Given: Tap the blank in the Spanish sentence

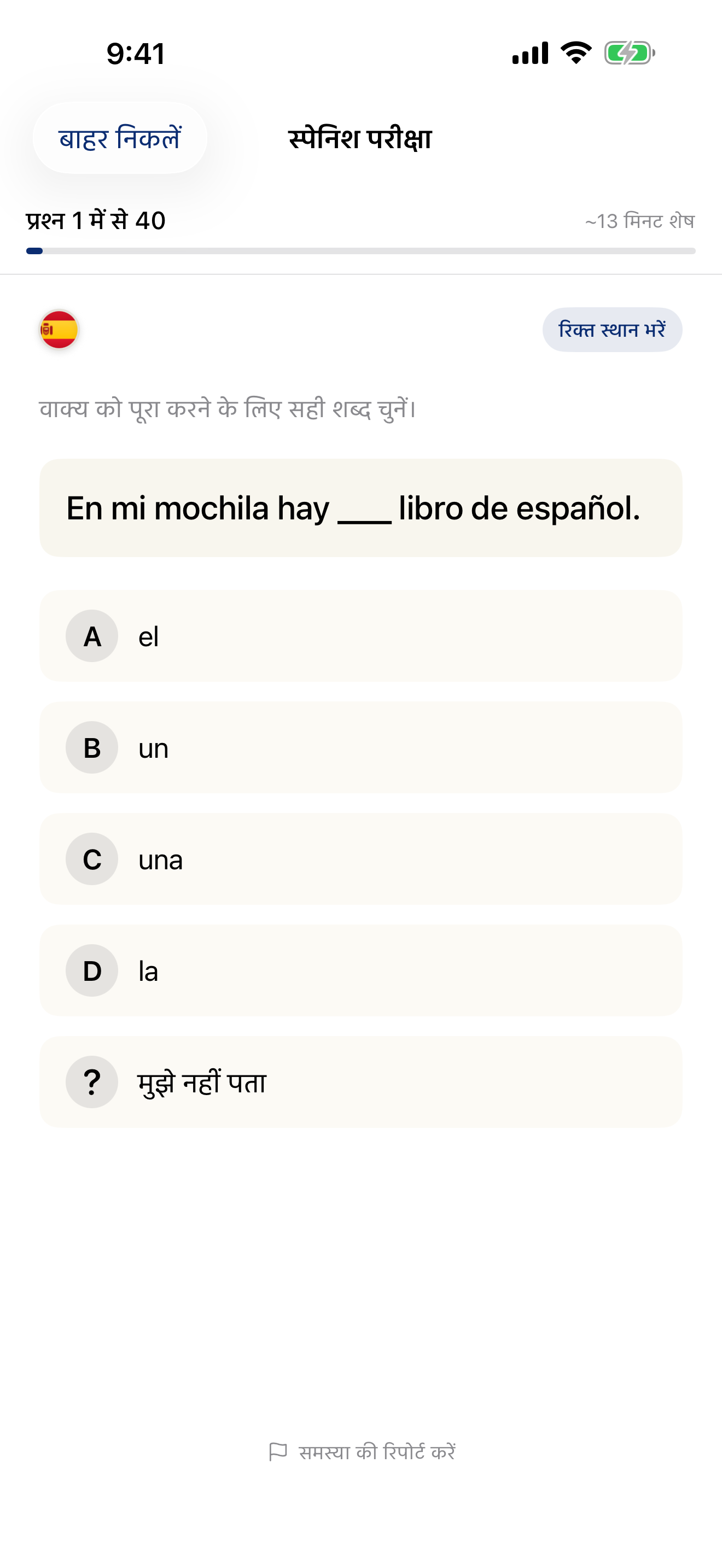Looking at the screenshot, I should click(364, 511).
